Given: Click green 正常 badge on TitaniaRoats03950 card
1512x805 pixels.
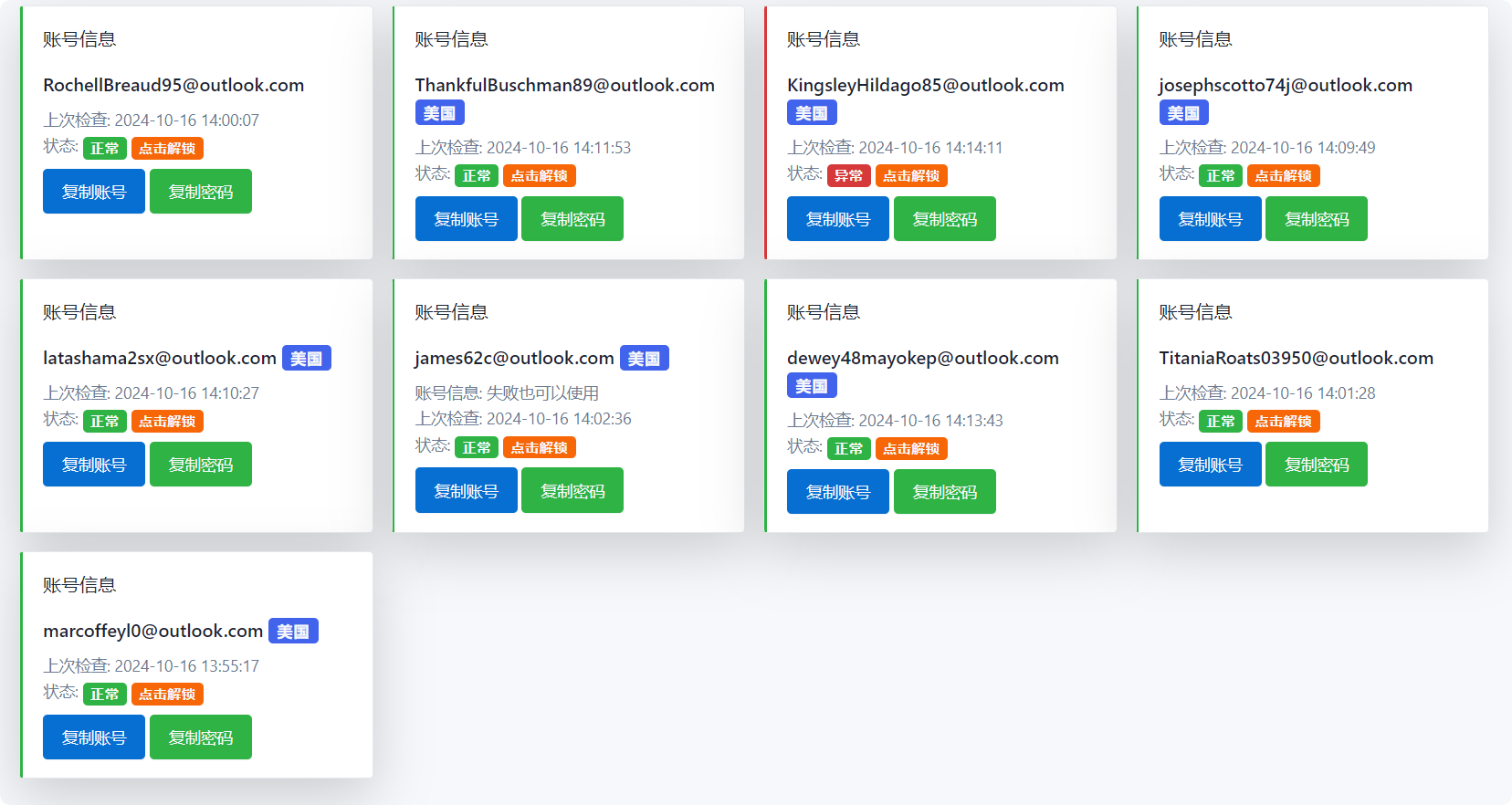Looking at the screenshot, I should coord(1221,422).
